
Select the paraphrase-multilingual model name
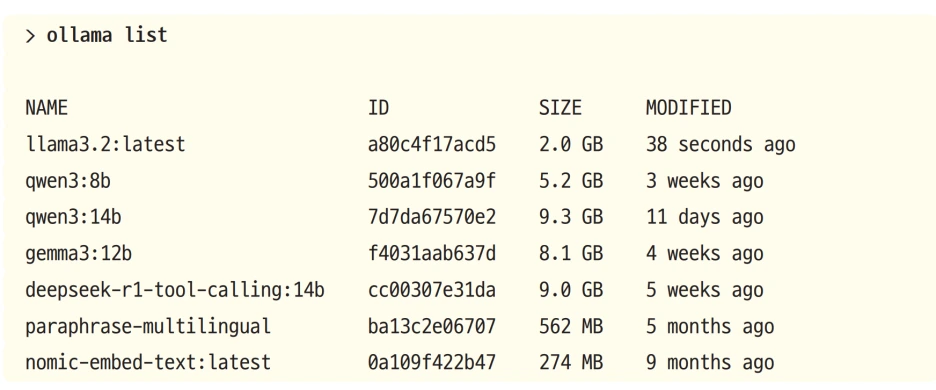pyautogui.click(x=148, y=327)
